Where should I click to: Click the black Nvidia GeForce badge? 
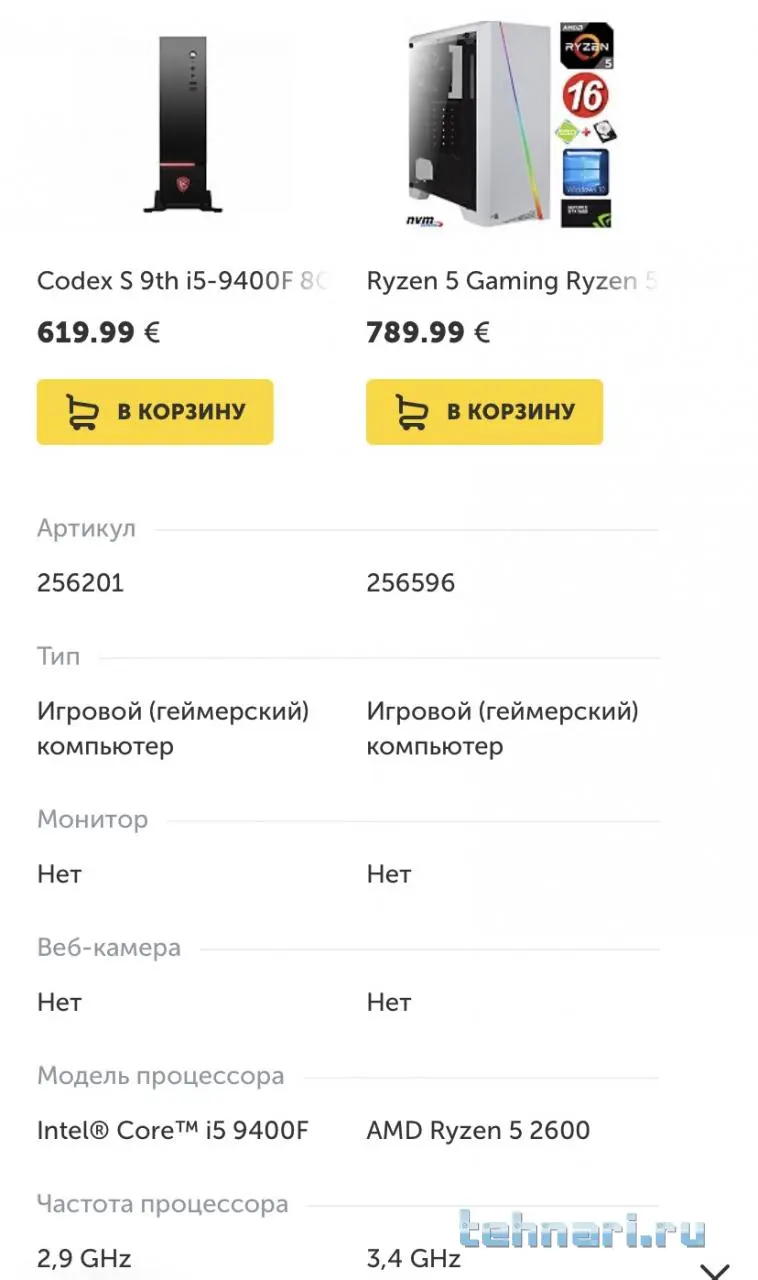586,213
